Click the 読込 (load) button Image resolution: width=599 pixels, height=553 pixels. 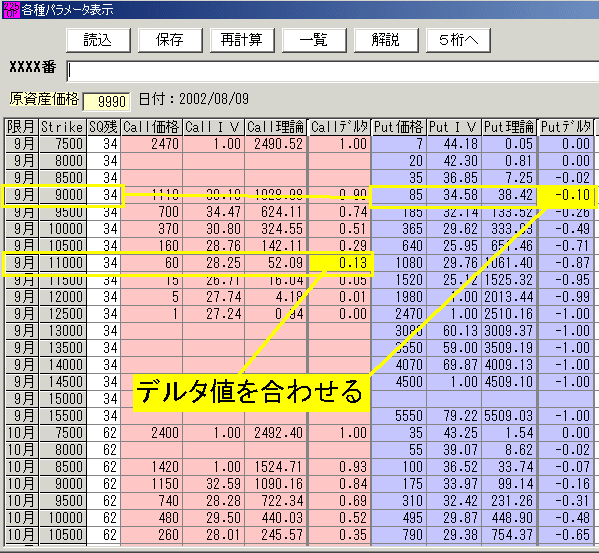[98, 40]
